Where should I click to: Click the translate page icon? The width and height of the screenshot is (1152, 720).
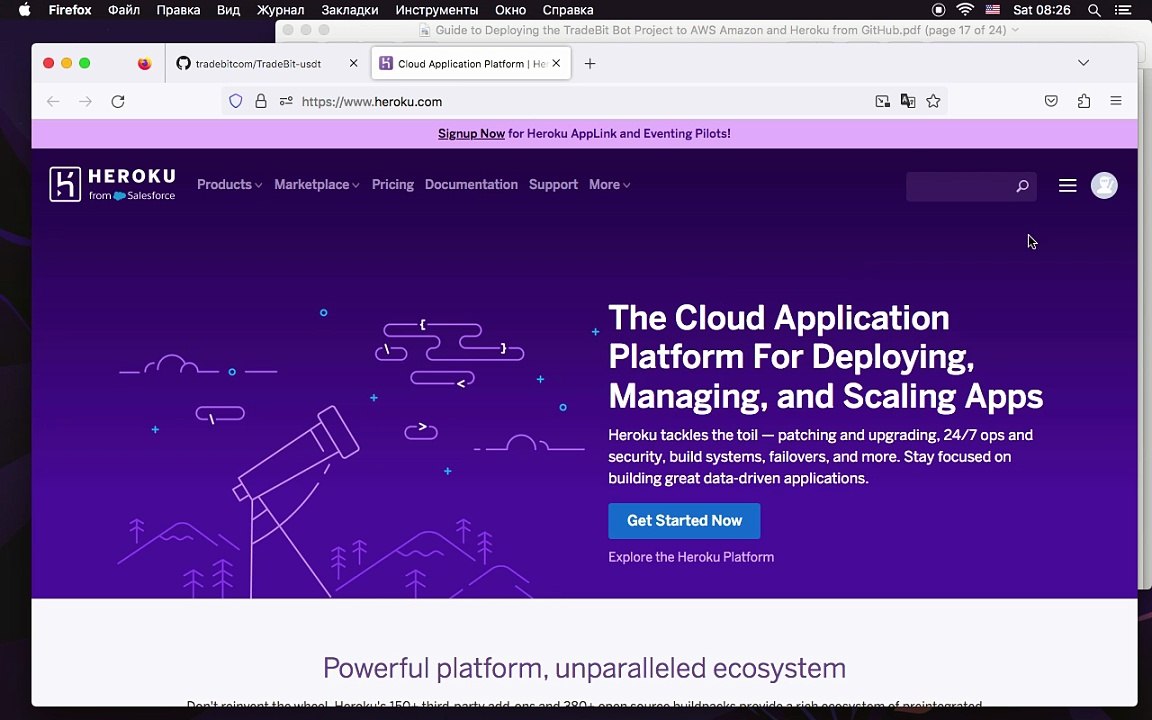click(x=908, y=101)
